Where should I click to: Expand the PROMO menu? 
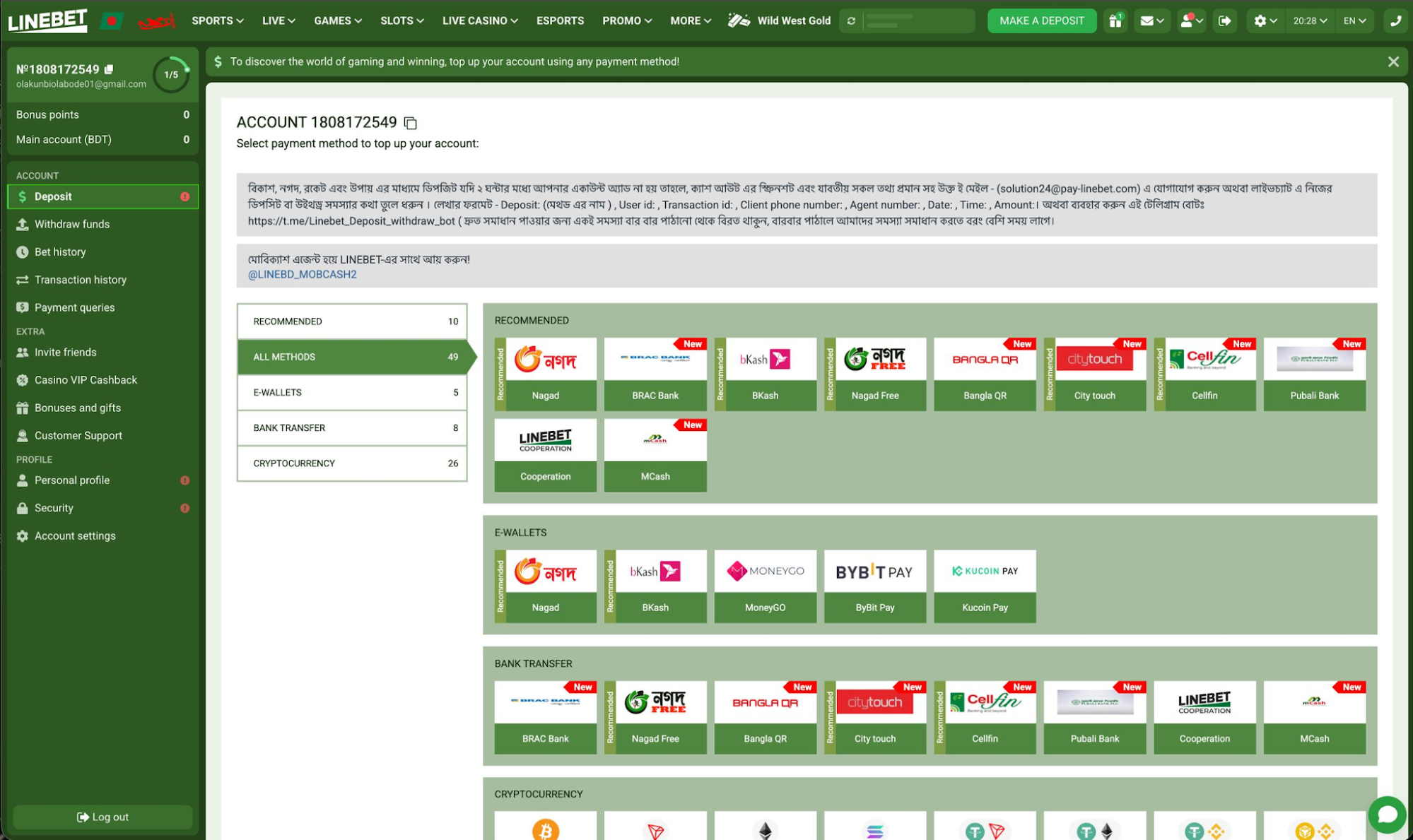point(627,21)
